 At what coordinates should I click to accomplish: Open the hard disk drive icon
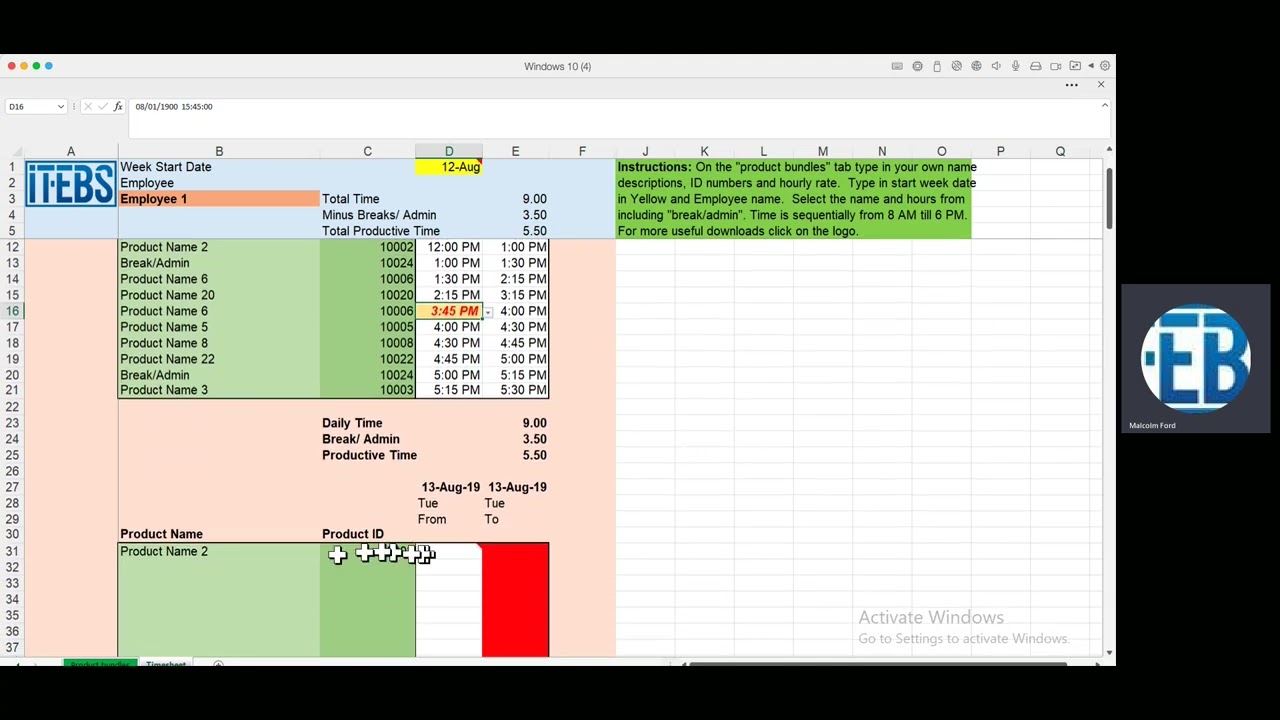(1036, 66)
